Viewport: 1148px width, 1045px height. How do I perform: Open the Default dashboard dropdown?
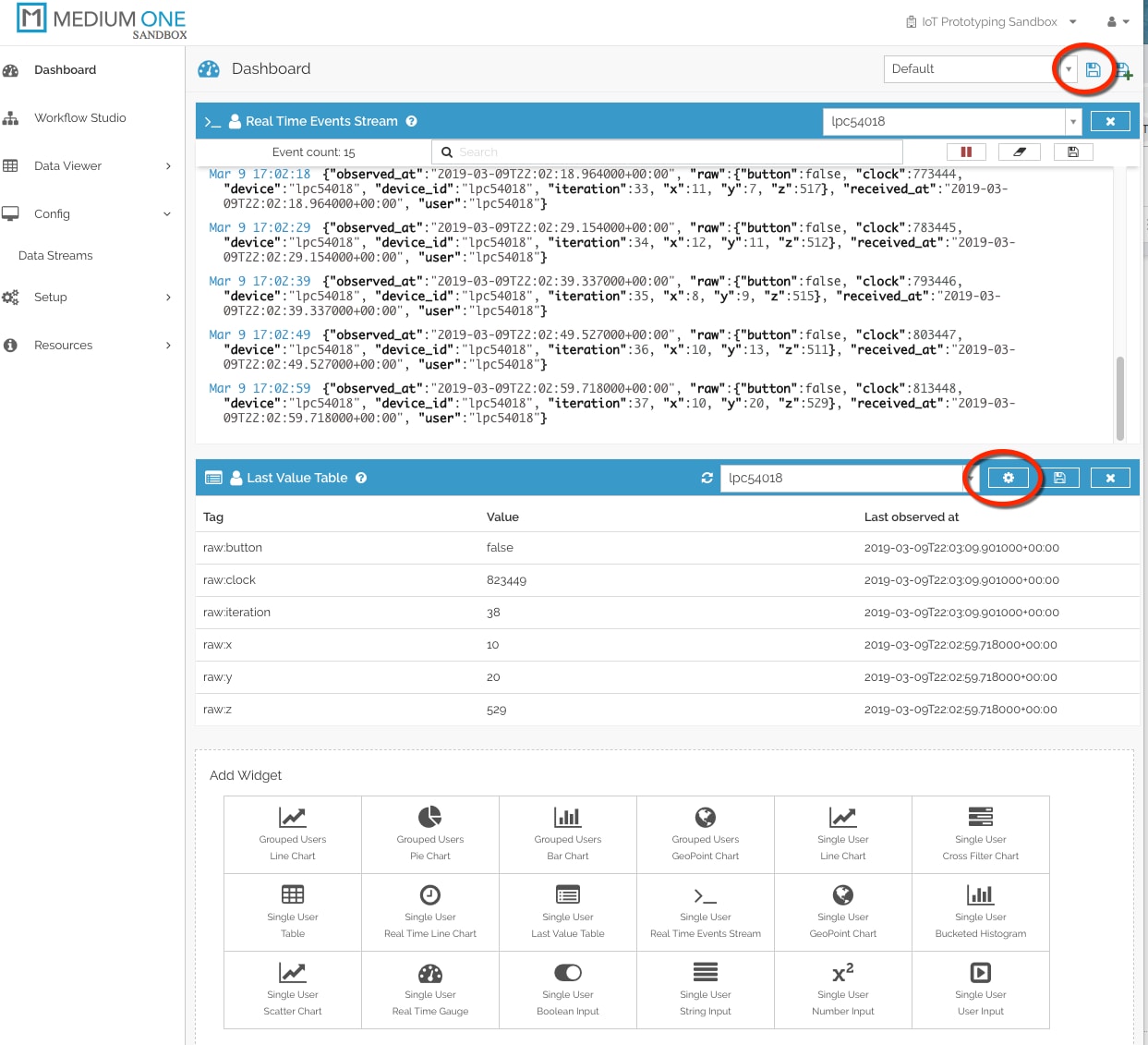(x=1068, y=69)
